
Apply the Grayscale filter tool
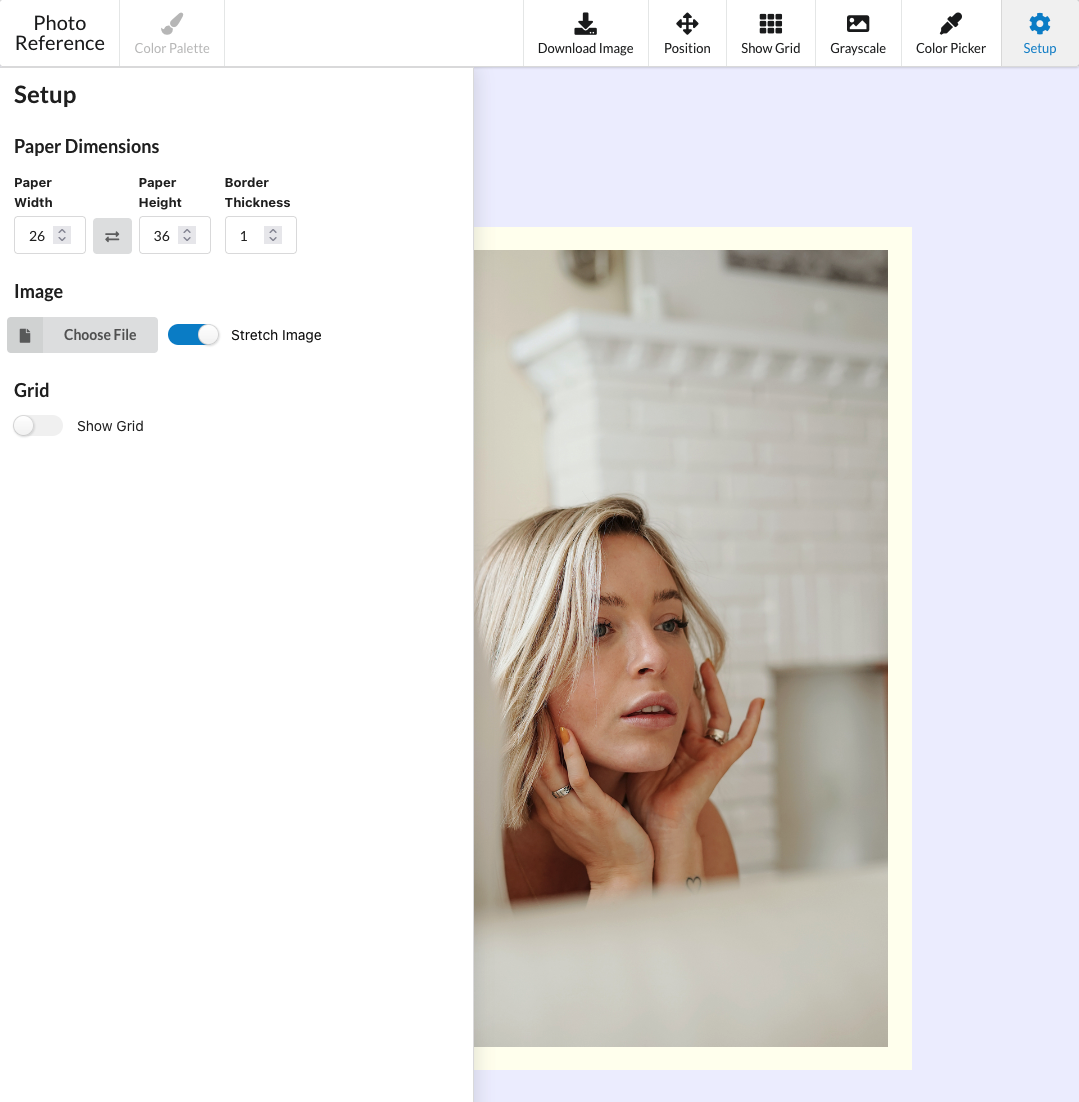[858, 34]
